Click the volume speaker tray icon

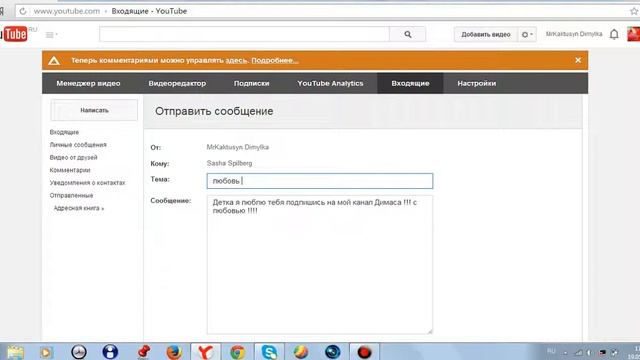coord(589,352)
